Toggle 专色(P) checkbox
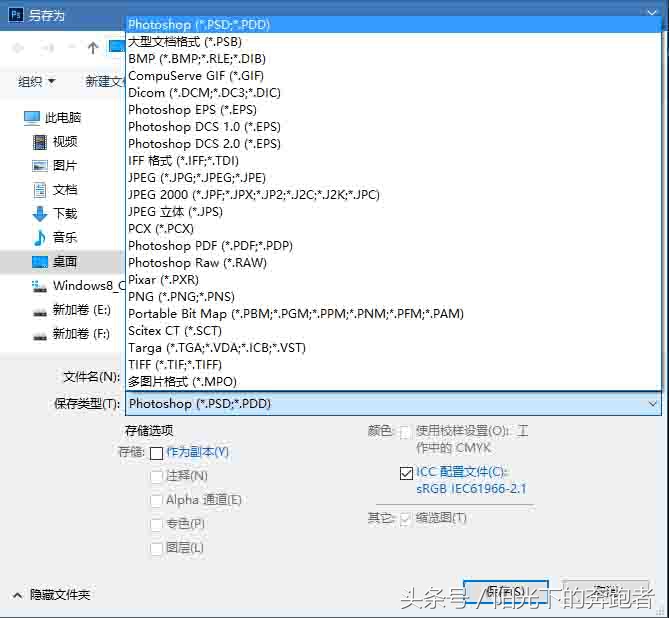The image size is (669, 618). tap(157, 524)
